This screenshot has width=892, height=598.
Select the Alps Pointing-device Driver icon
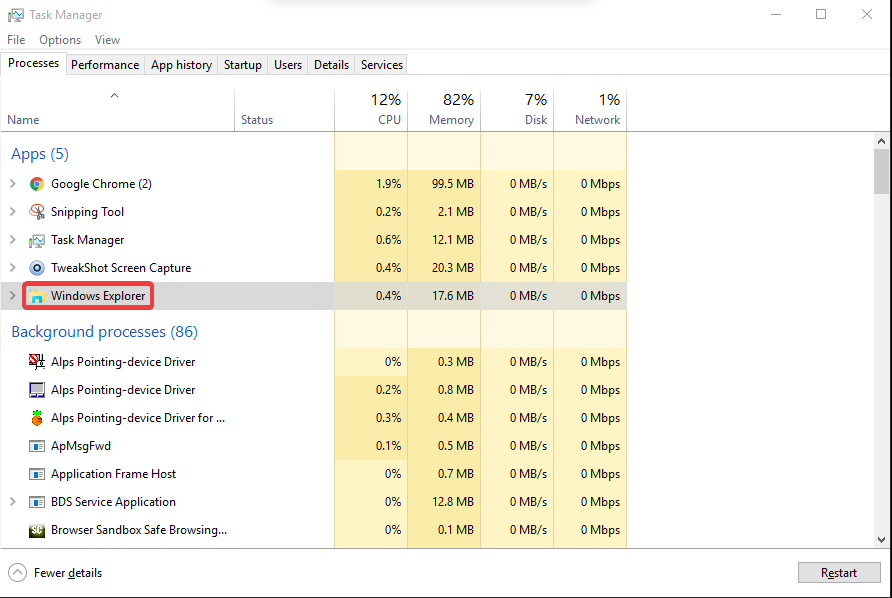pyautogui.click(x=37, y=362)
